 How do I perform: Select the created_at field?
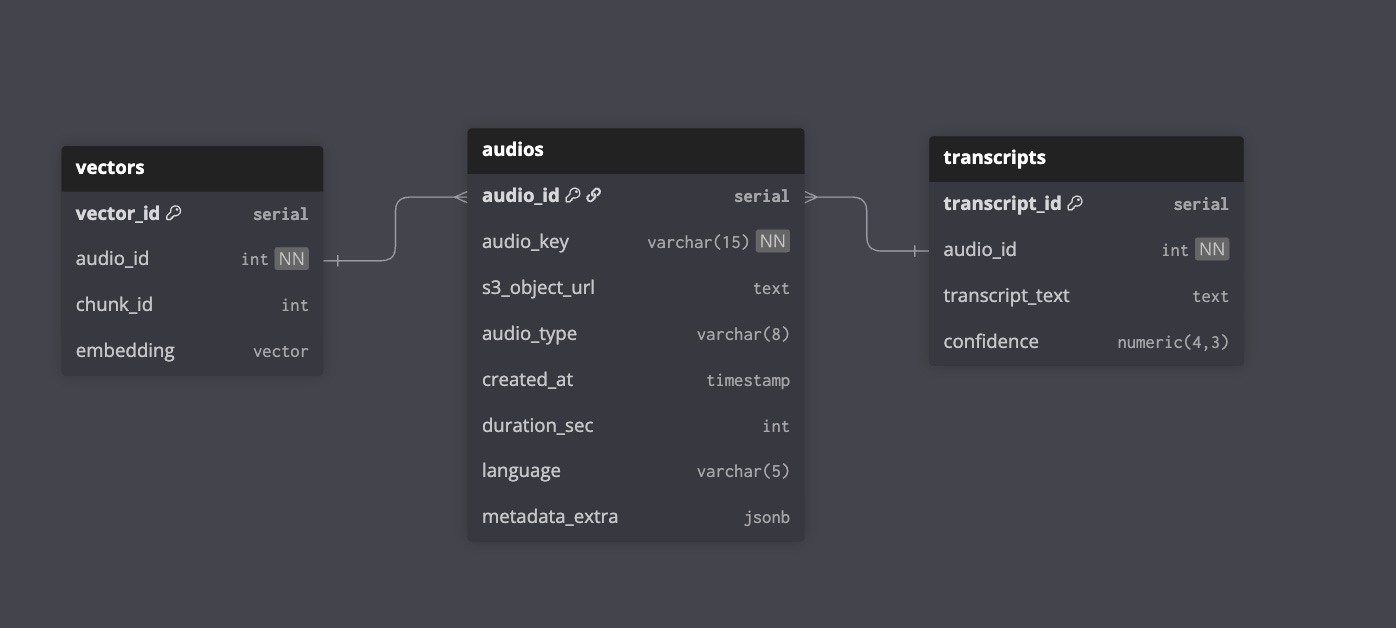click(x=636, y=380)
